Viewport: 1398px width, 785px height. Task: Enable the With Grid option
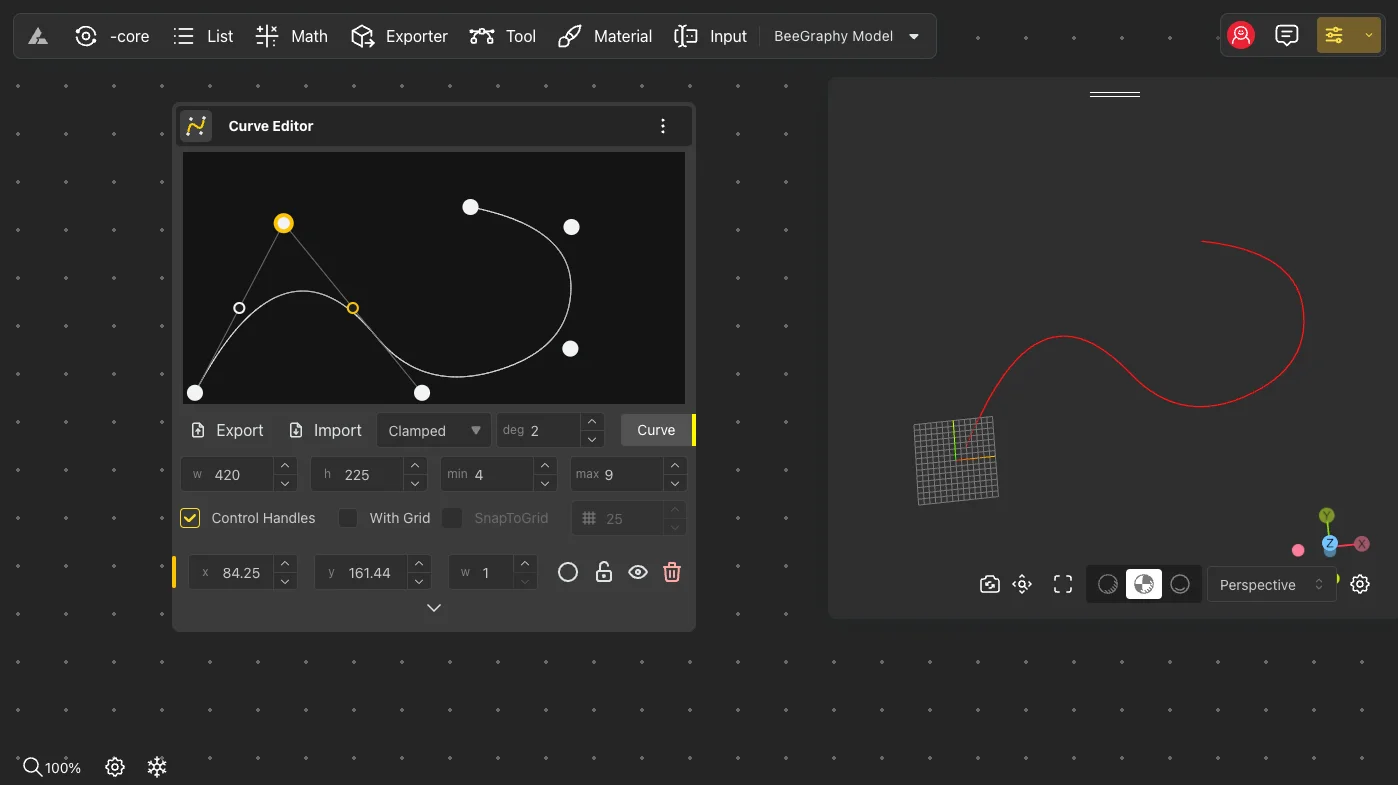coord(347,518)
